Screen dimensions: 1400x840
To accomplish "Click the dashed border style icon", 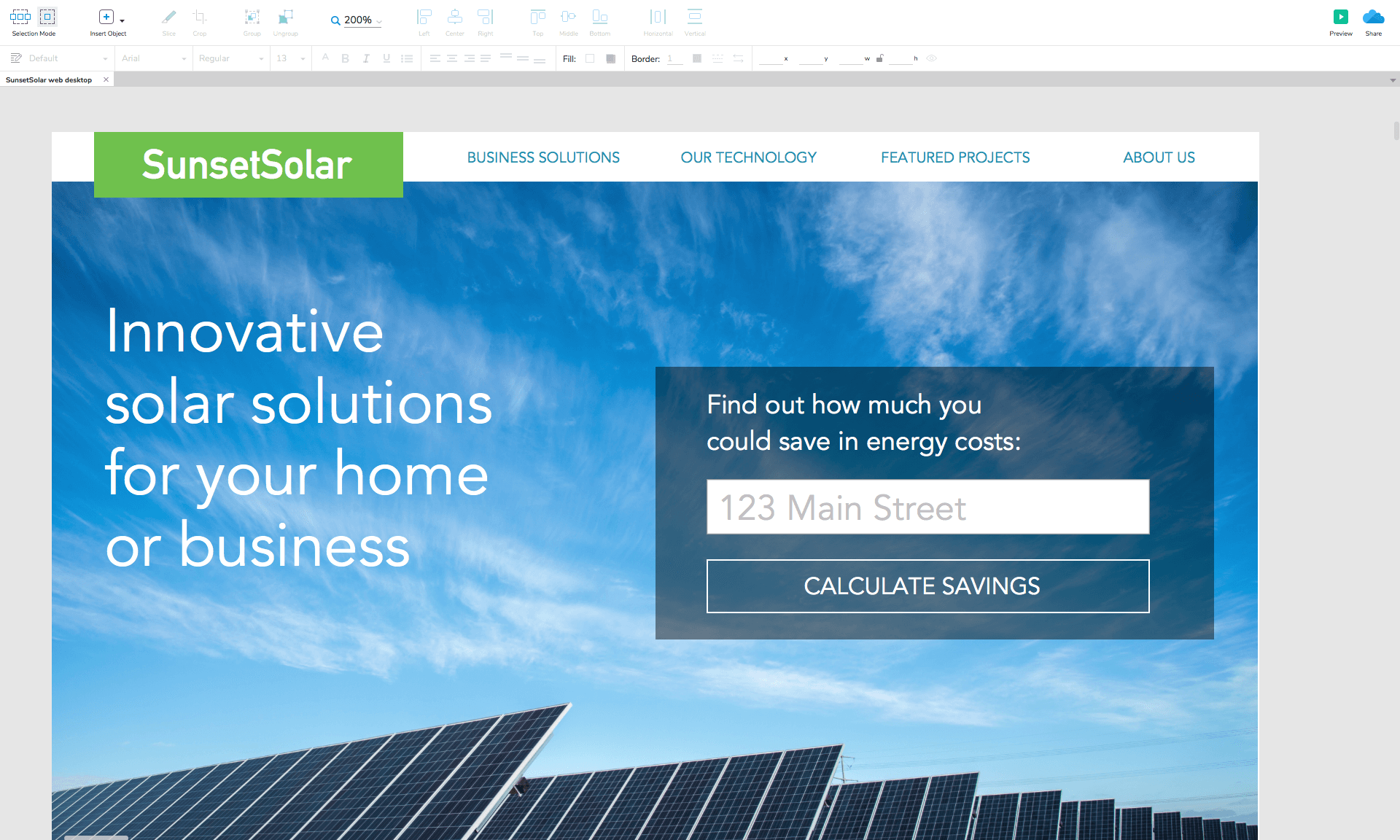I will click(717, 58).
